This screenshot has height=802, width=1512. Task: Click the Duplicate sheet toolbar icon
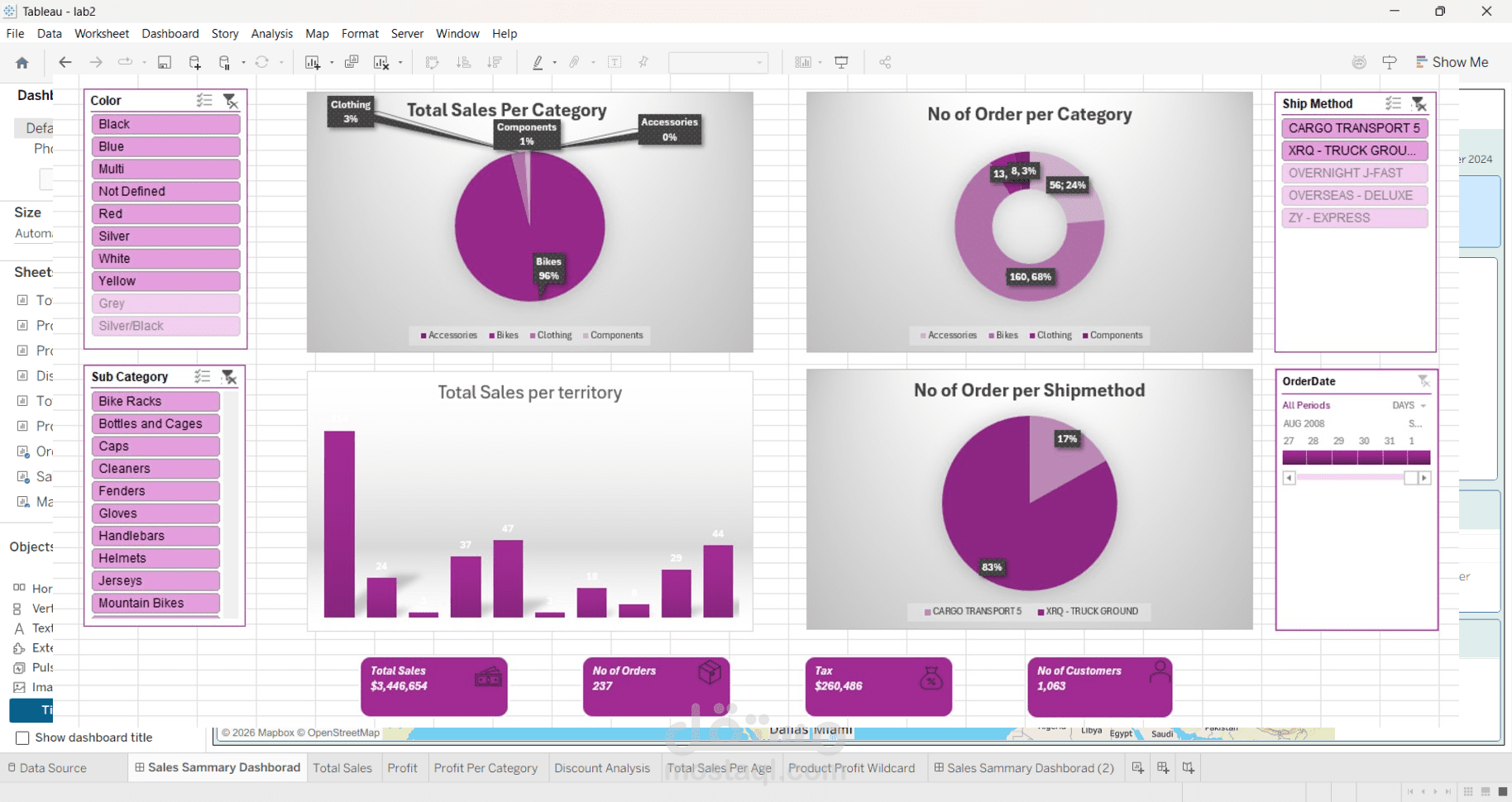tap(352, 62)
